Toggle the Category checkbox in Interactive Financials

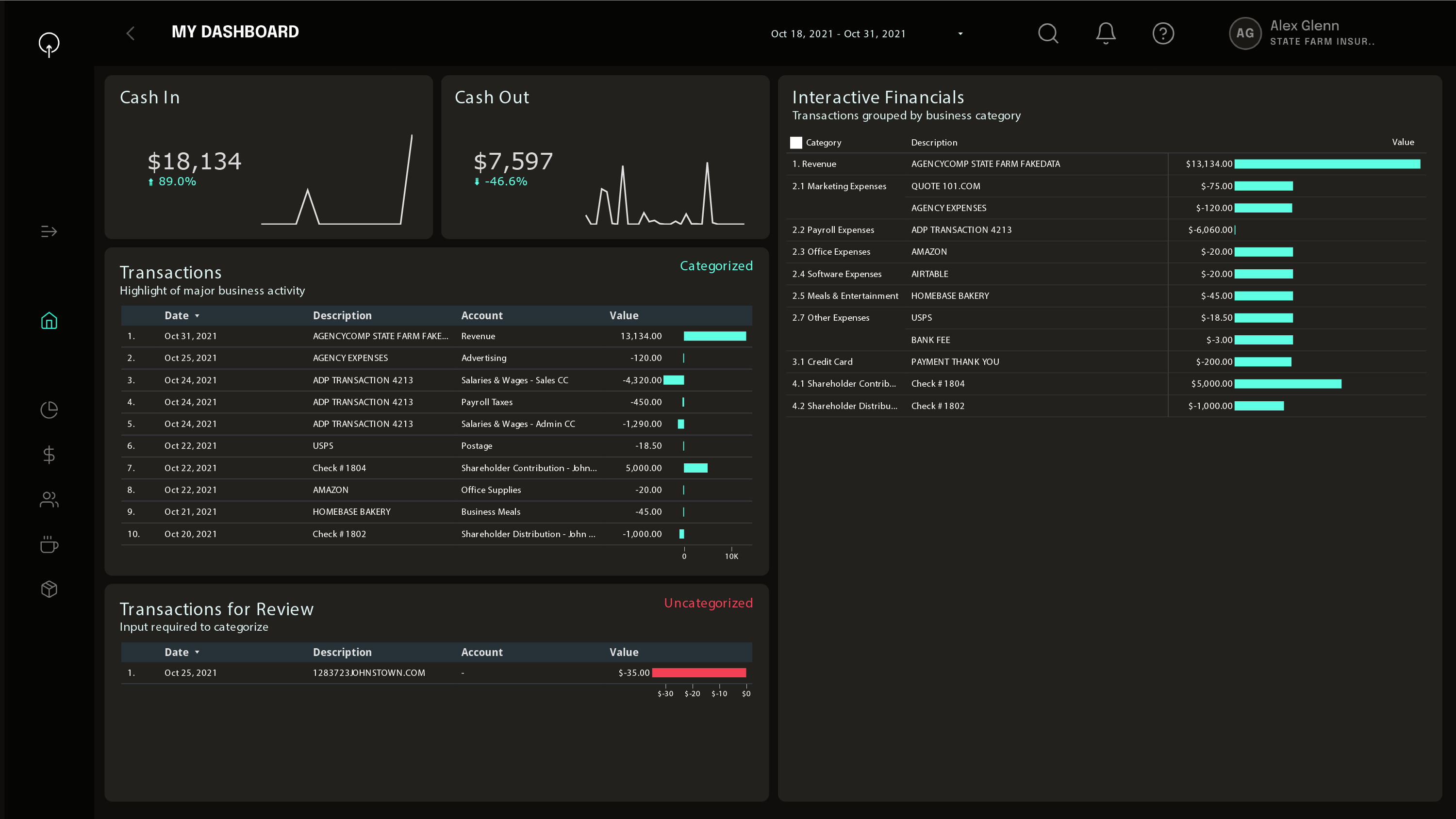[796, 143]
